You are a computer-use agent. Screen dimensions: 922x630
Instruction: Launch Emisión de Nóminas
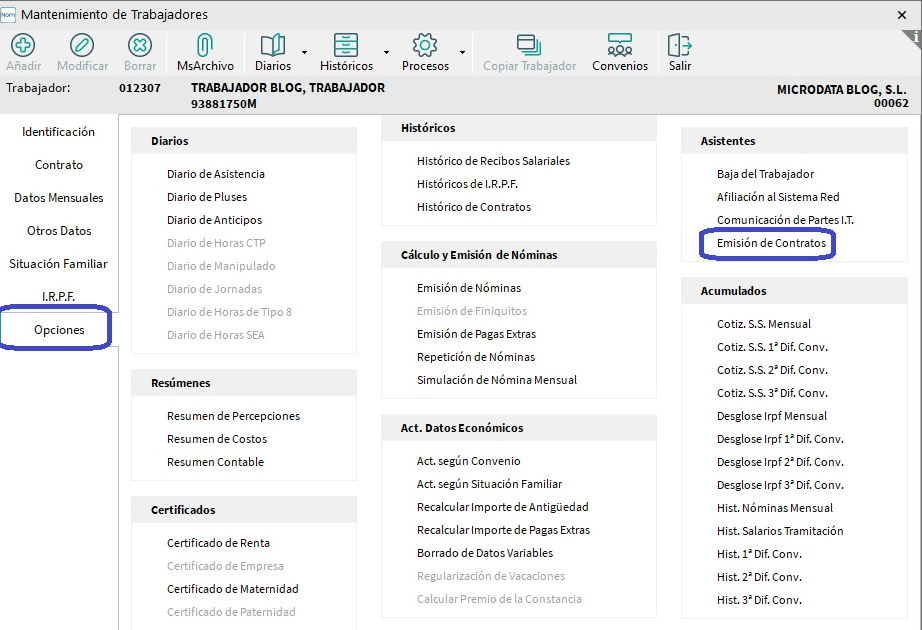click(x=469, y=288)
